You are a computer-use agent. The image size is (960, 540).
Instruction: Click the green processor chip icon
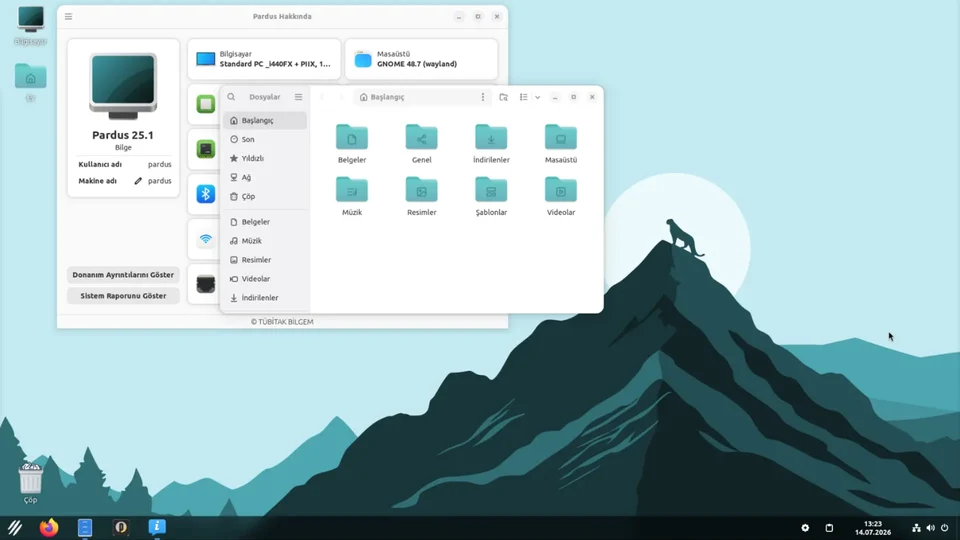point(206,104)
